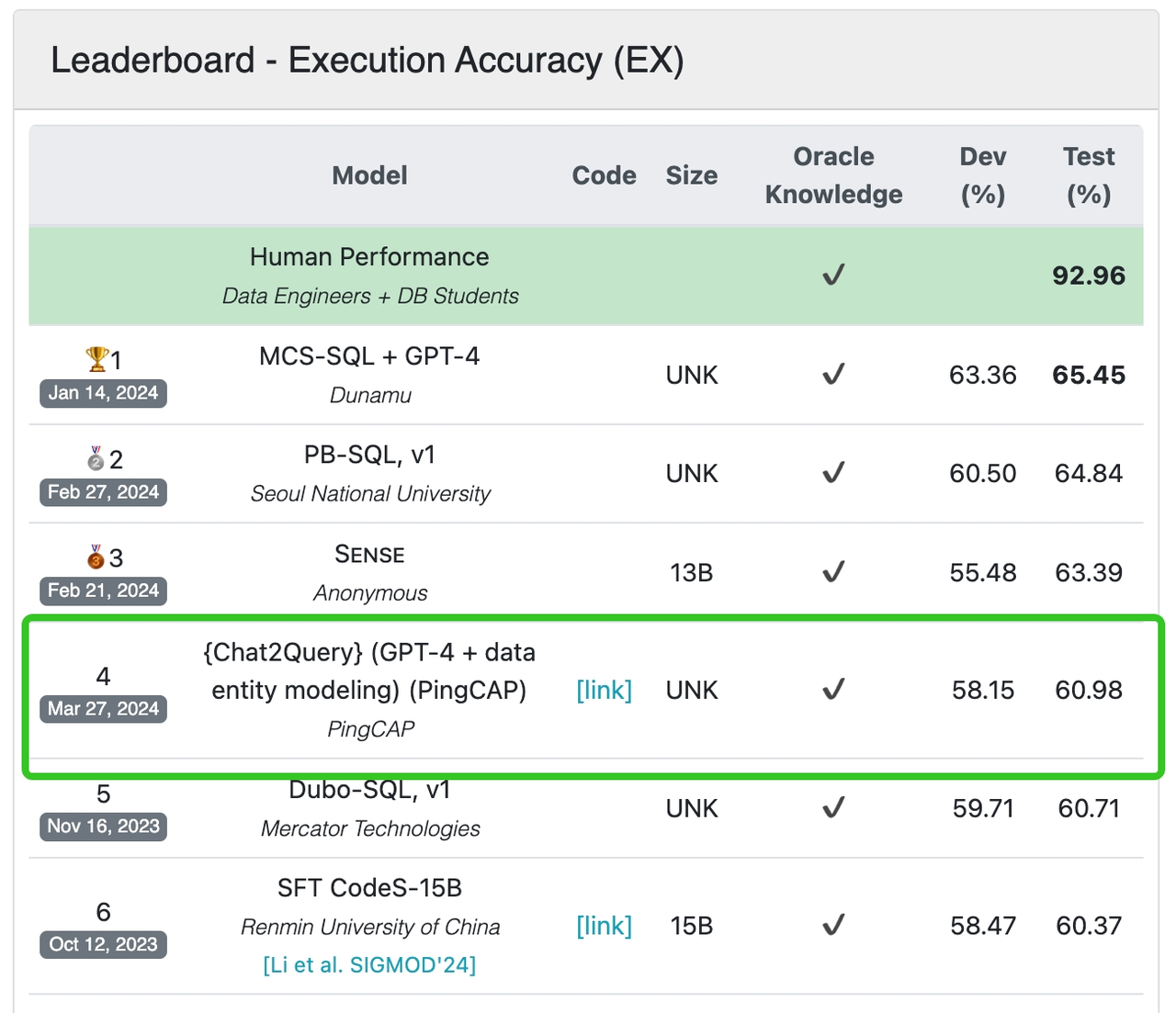Click the Leaderboard - Execution Accuracy (EX) title
The width and height of the screenshot is (1176, 1013).
(x=367, y=61)
